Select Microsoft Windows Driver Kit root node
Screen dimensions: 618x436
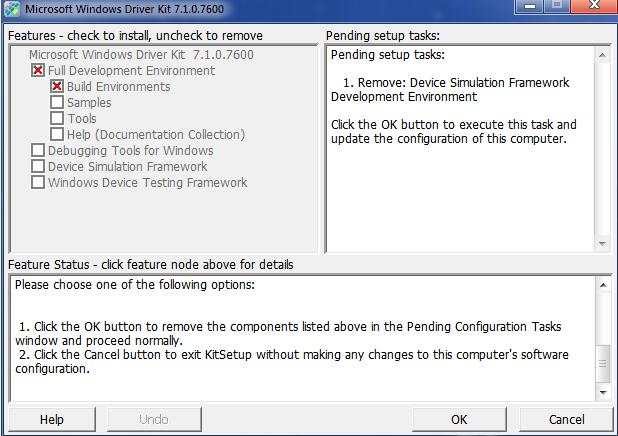[x=141, y=55]
